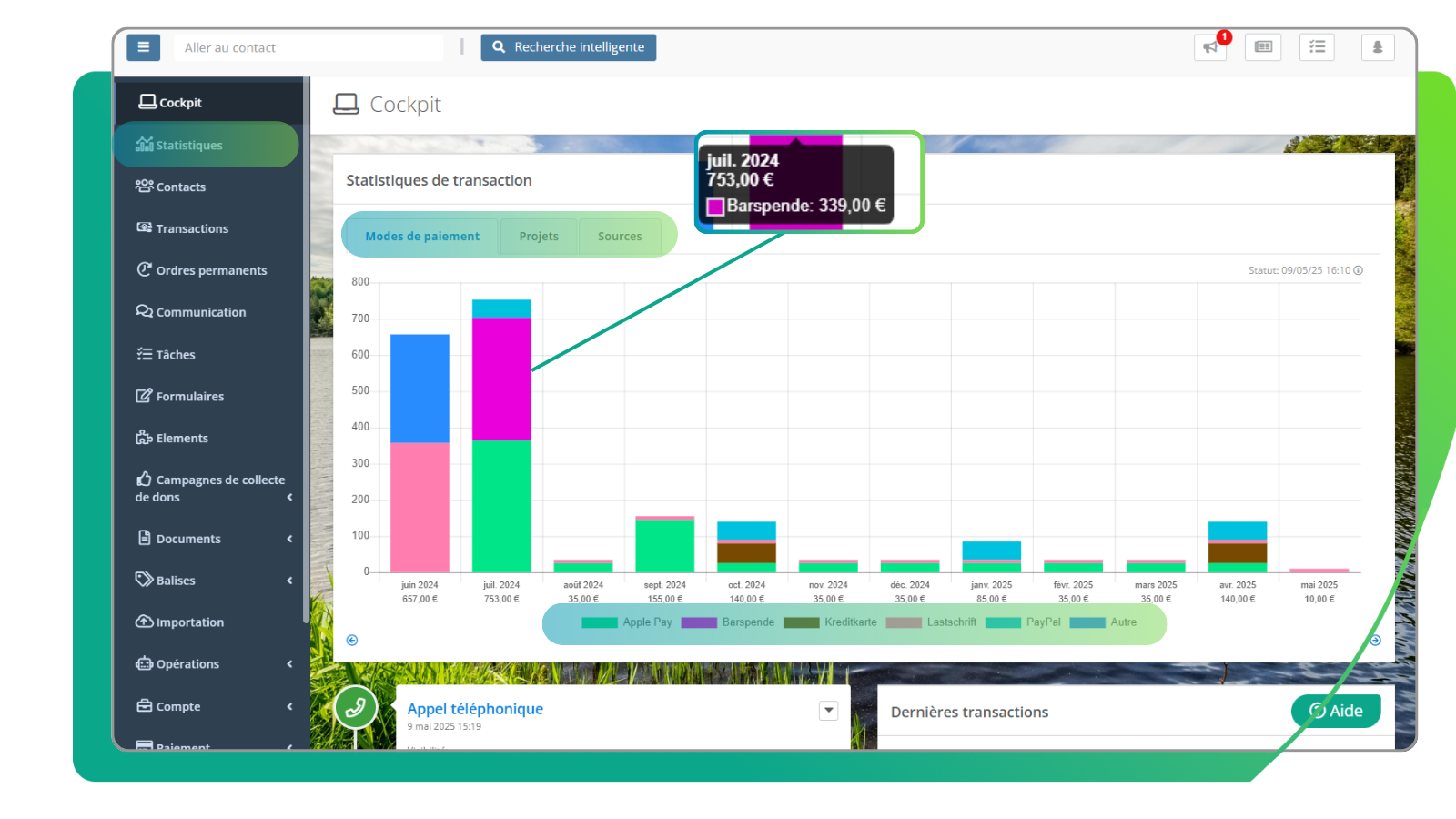The height and width of the screenshot is (819, 1456).
Task: Toggle Apple Pay series in chart legend
Action: [627, 622]
